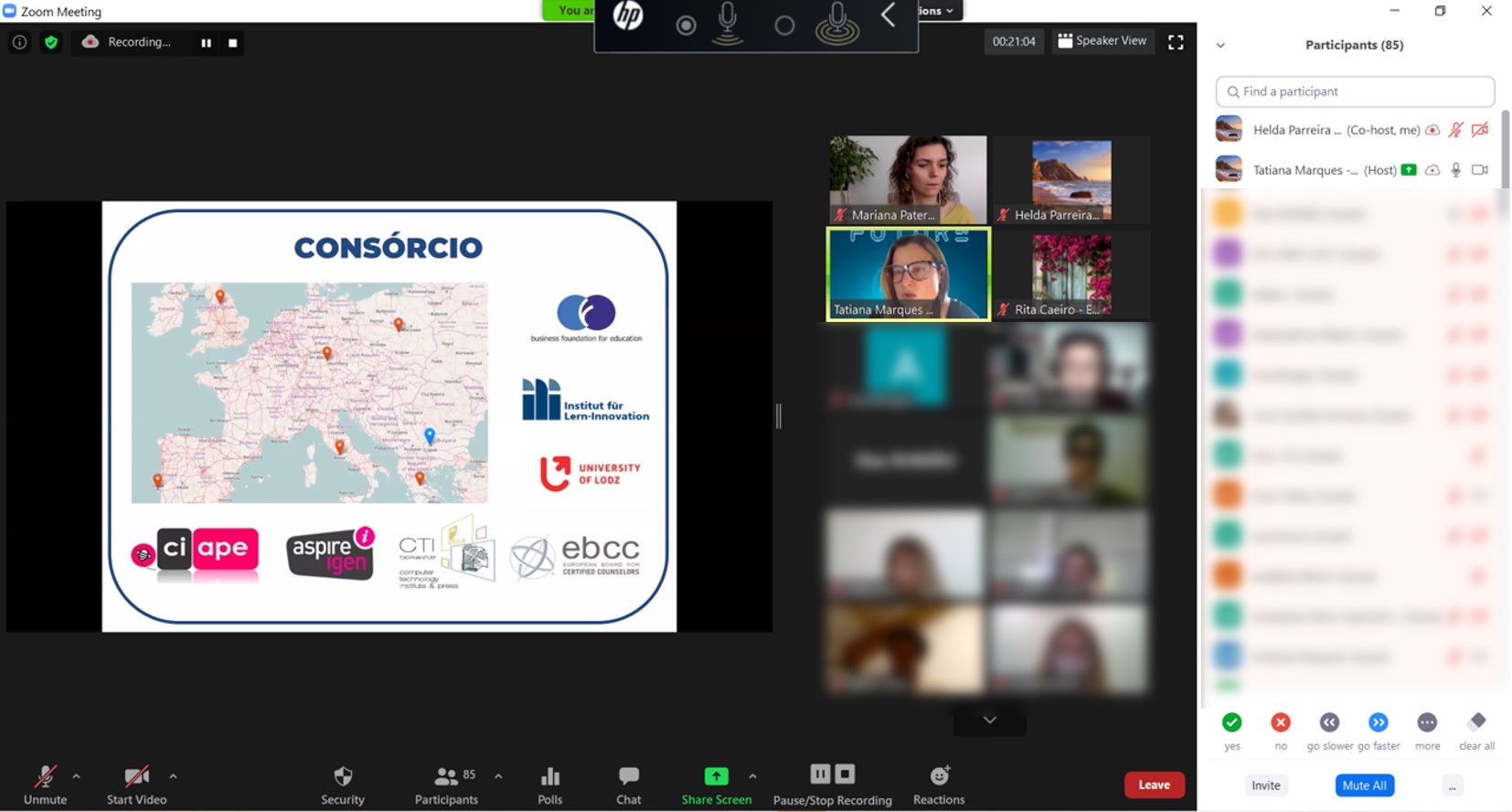Pause recording from the top-left recording bar
Viewport: 1512px width, 812px height.
click(206, 43)
